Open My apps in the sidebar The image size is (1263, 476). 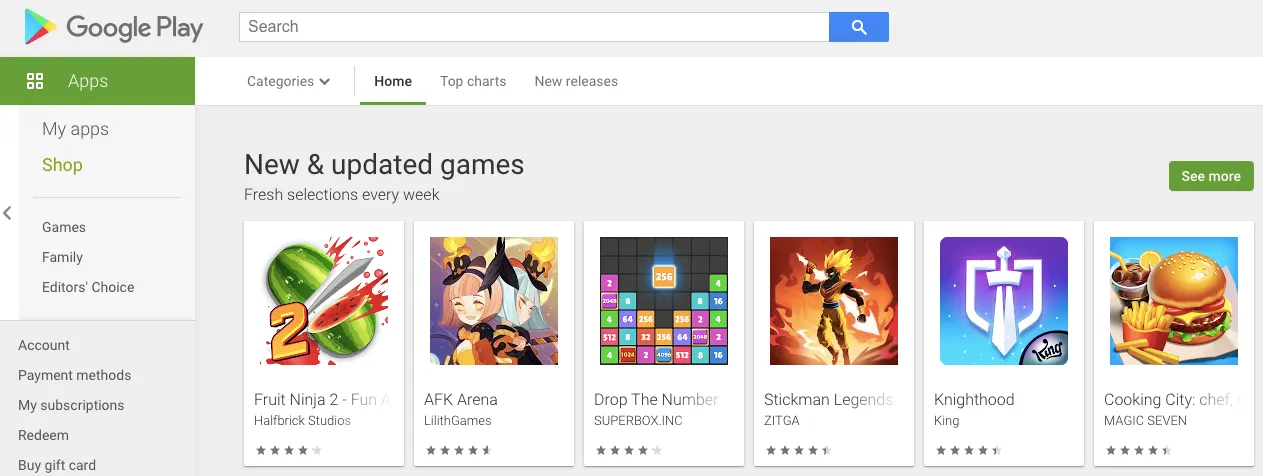click(x=75, y=129)
